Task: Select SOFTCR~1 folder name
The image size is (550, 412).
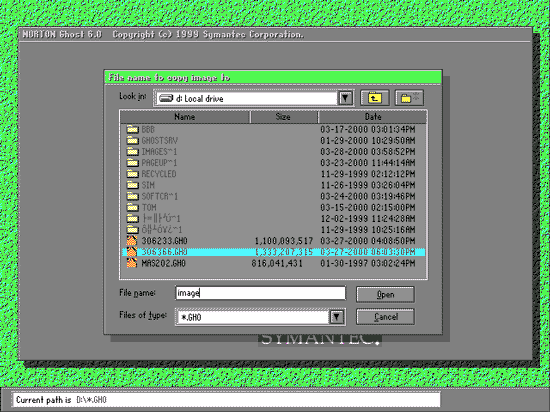Action: pos(160,196)
